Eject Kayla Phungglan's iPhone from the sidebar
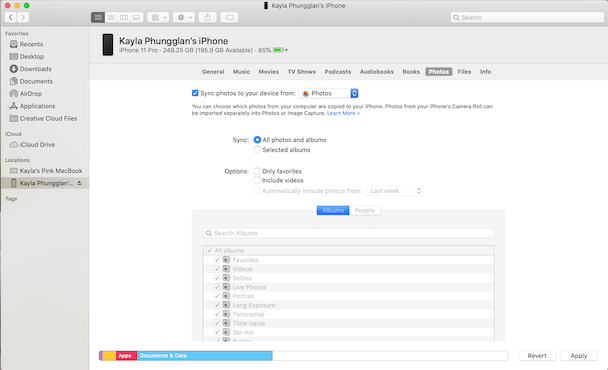 coord(79,183)
